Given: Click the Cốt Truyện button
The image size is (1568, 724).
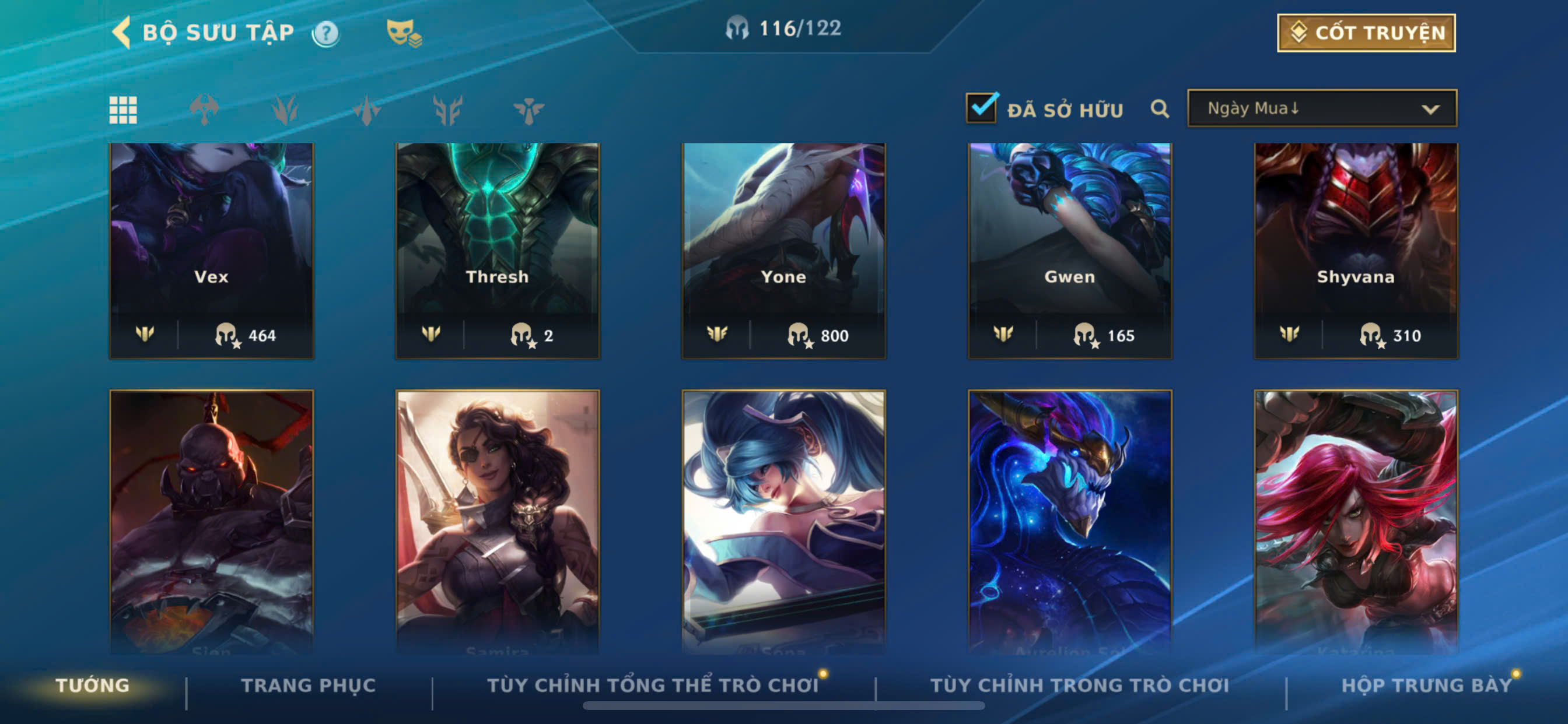Looking at the screenshot, I should 1366,33.
